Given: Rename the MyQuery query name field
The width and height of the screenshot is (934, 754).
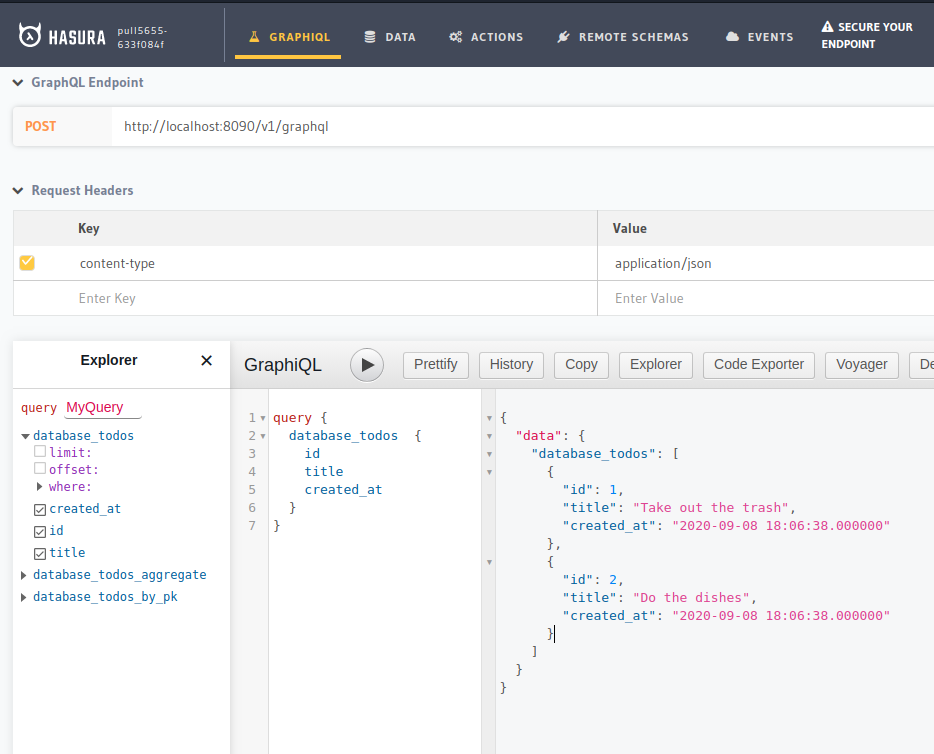Looking at the screenshot, I should pos(102,407).
